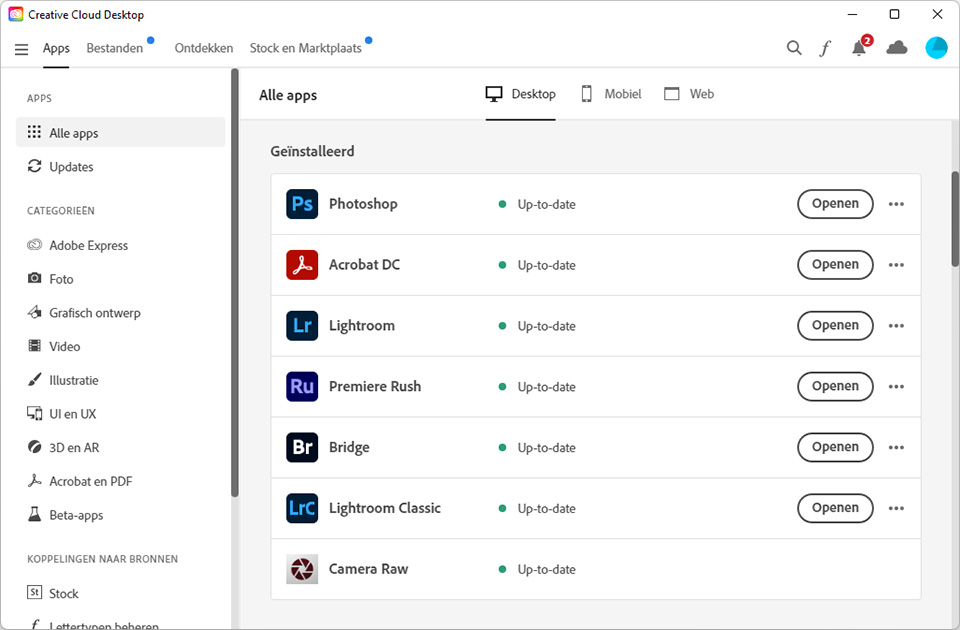
Task: Click Openen for Lightroom
Action: (835, 325)
